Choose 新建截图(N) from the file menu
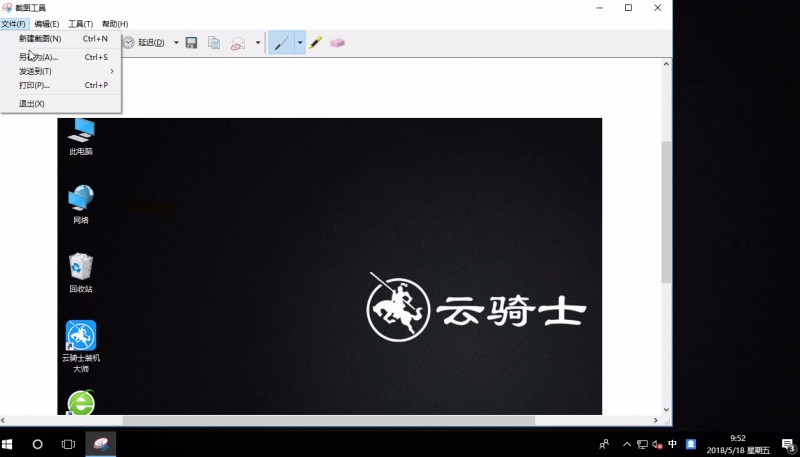The height and width of the screenshot is (457, 800). coord(61,39)
